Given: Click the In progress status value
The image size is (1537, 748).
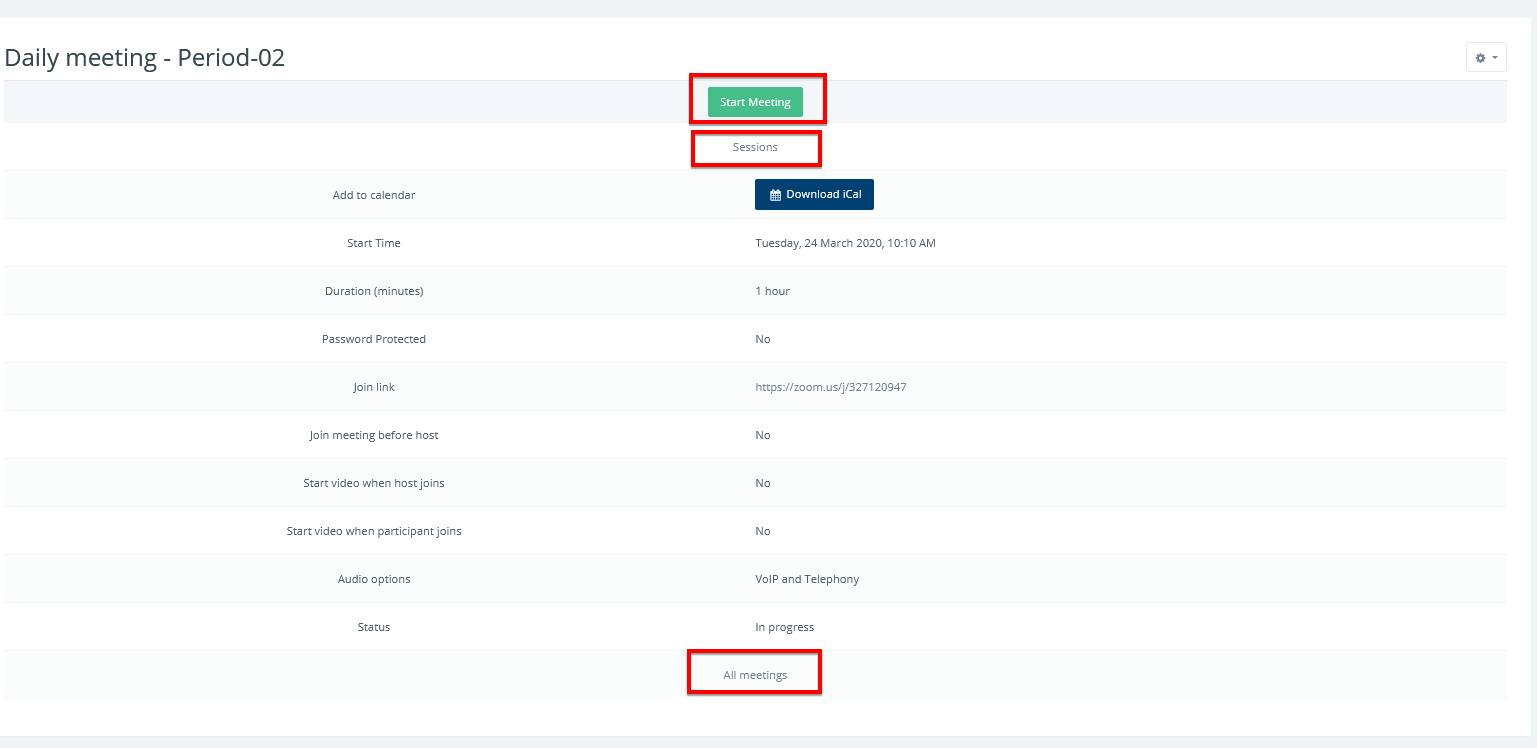Looking at the screenshot, I should click(784, 627).
